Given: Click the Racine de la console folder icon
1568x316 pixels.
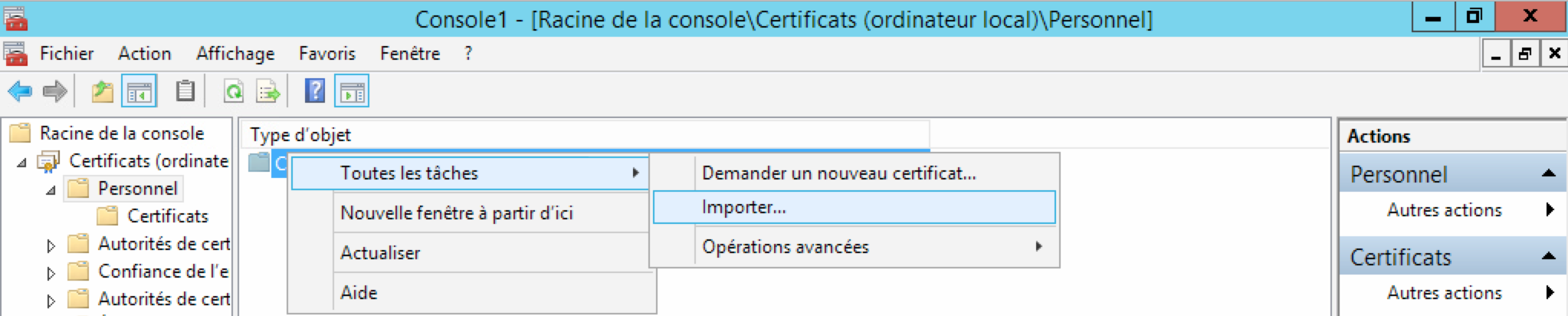Looking at the screenshot, I should [x=20, y=133].
